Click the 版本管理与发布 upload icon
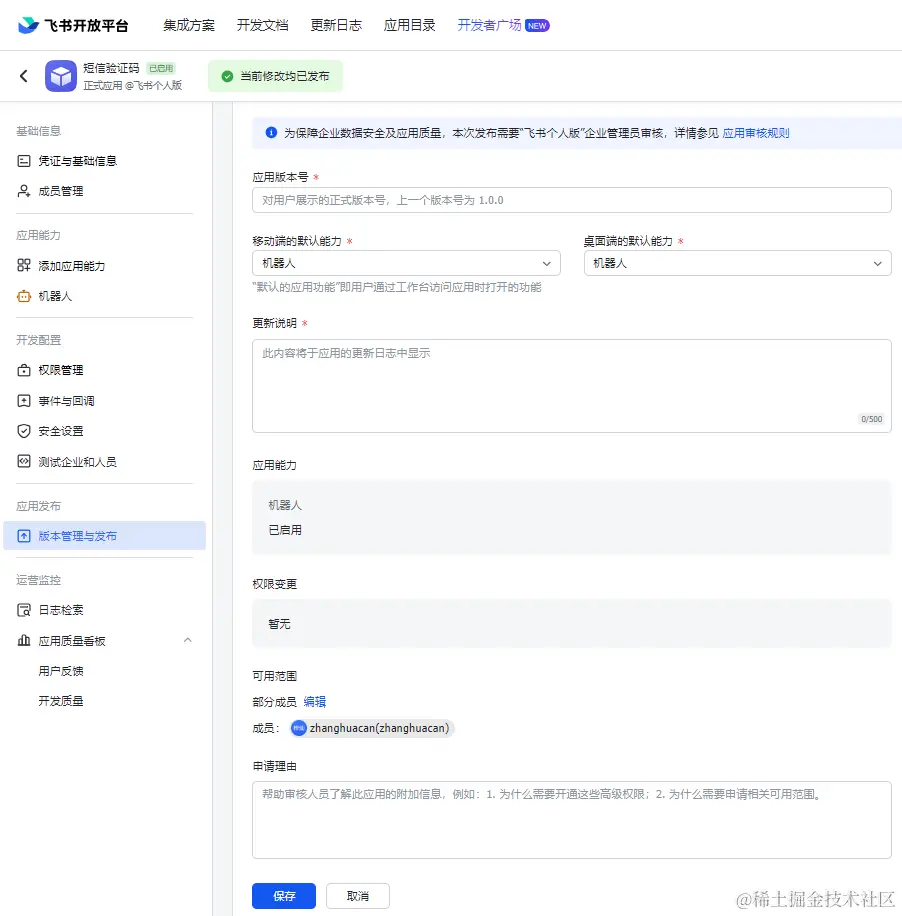This screenshot has height=916, width=902. (24, 536)
